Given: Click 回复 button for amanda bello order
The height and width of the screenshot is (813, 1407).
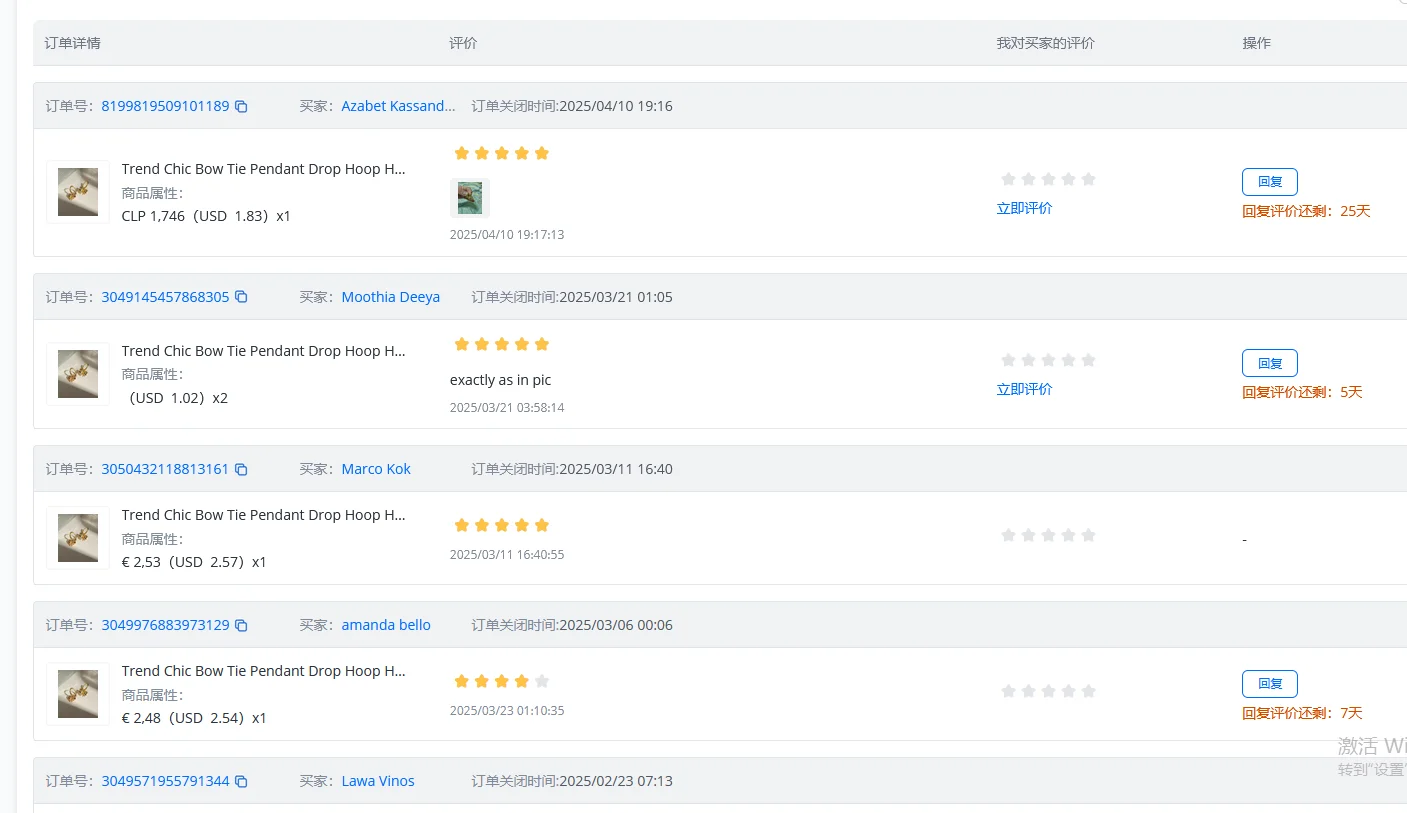Looking at the screenshot, I should pyautogui.click(x=1270, y=684).
